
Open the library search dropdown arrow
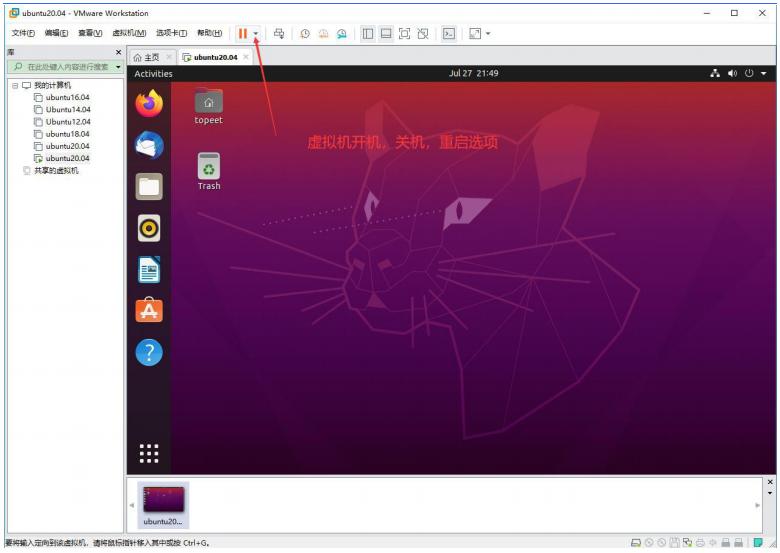tap(118, 67)
